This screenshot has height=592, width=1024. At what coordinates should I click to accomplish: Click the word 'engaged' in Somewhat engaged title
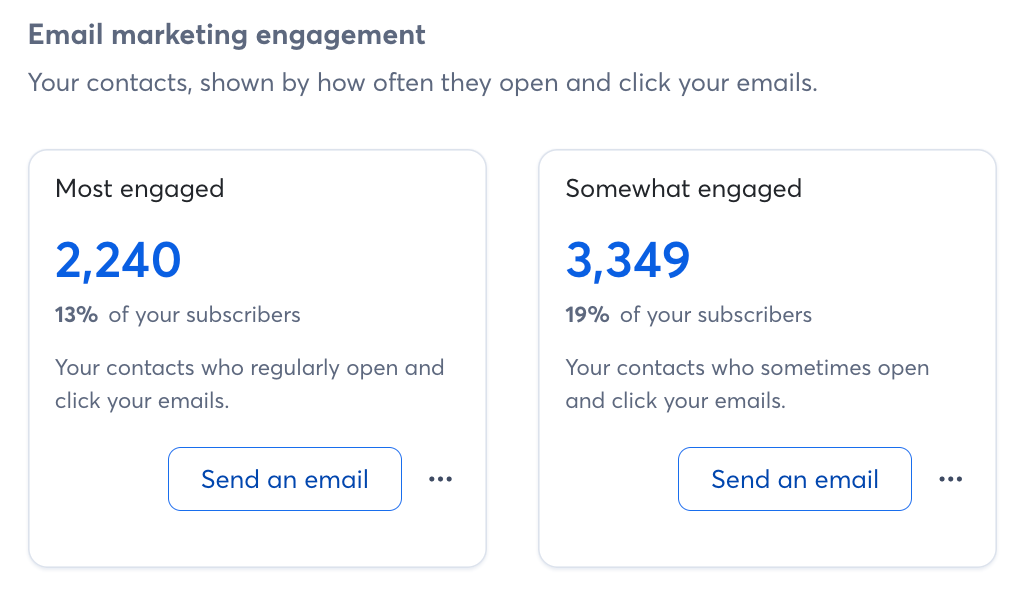[x=740, y=190]
